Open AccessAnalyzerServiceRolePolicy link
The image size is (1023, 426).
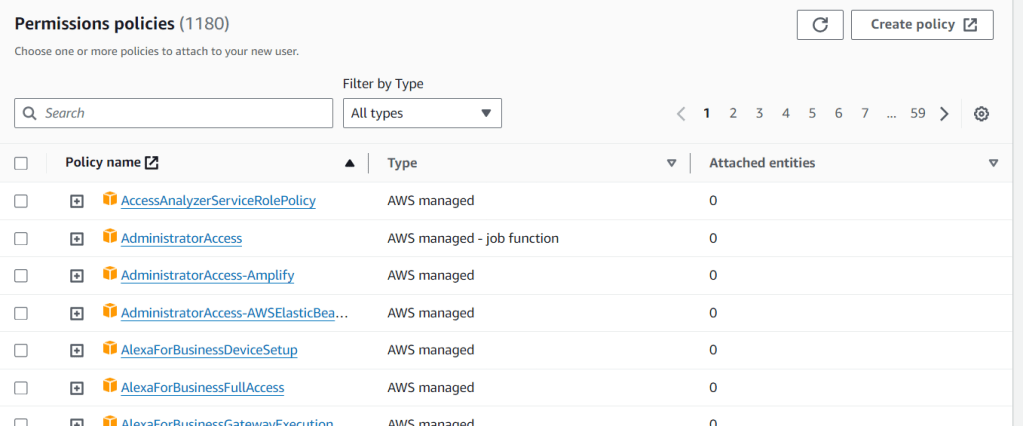click(219, 201)
